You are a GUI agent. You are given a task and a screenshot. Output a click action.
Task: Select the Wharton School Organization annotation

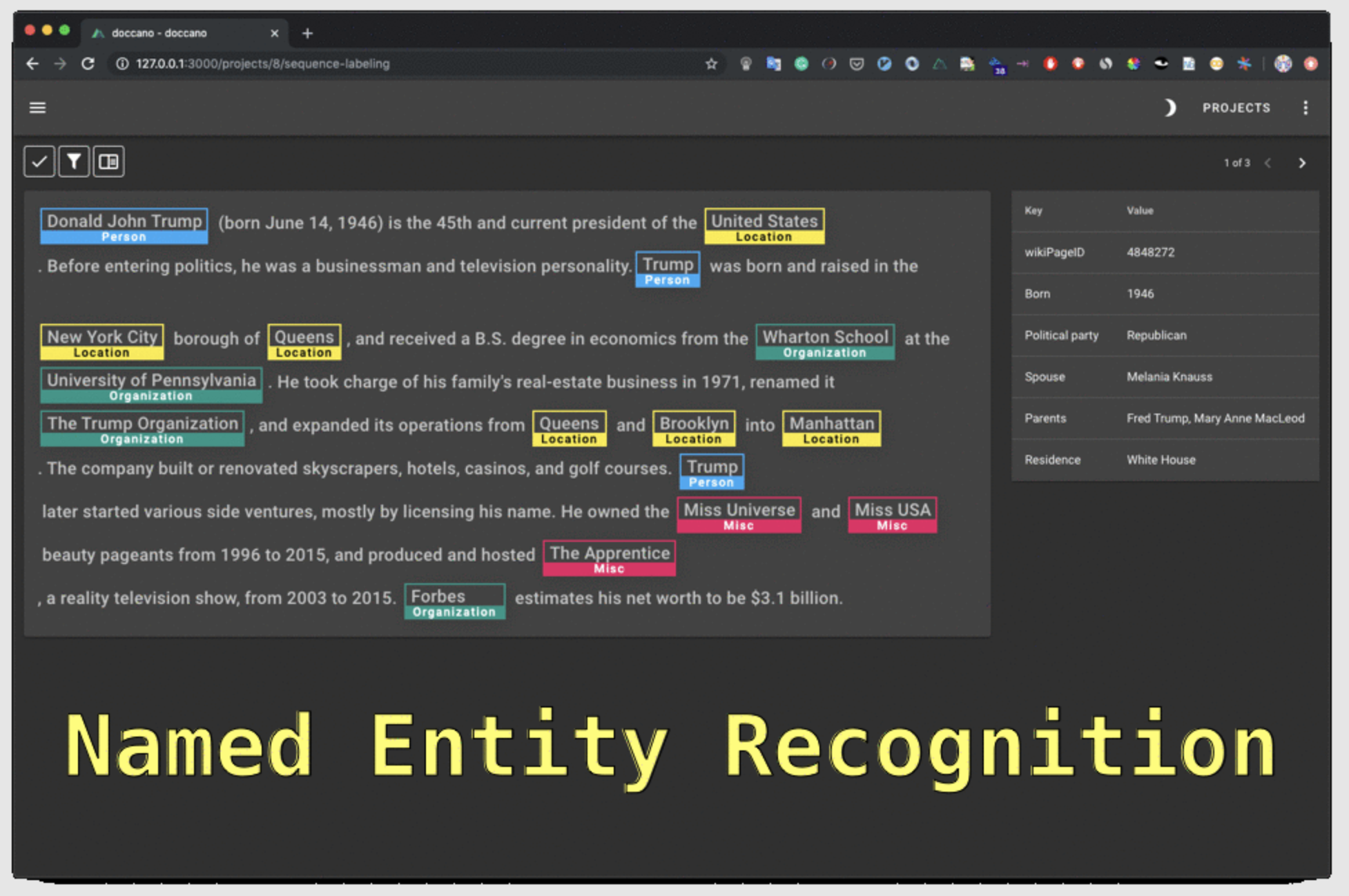point(824,342)
